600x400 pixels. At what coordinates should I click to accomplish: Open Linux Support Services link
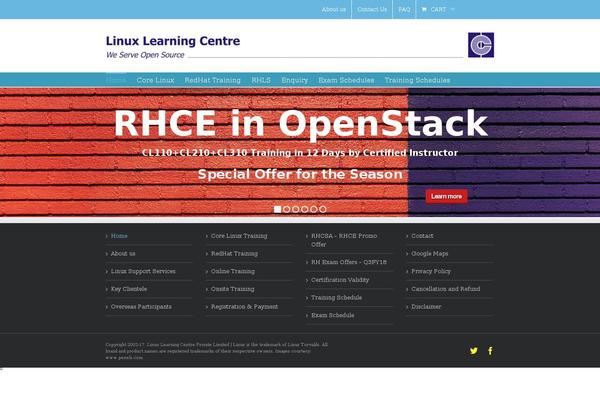click(x=143, y=271)
